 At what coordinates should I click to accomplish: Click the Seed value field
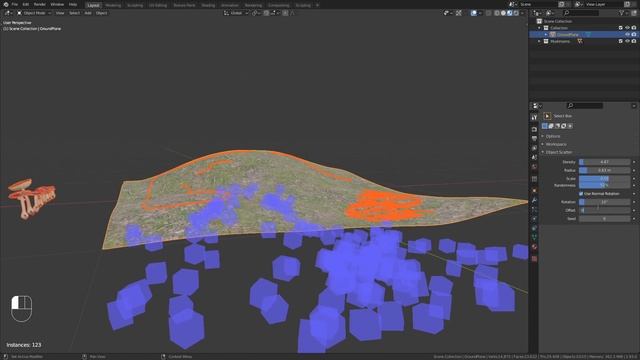tap(604, 218)
